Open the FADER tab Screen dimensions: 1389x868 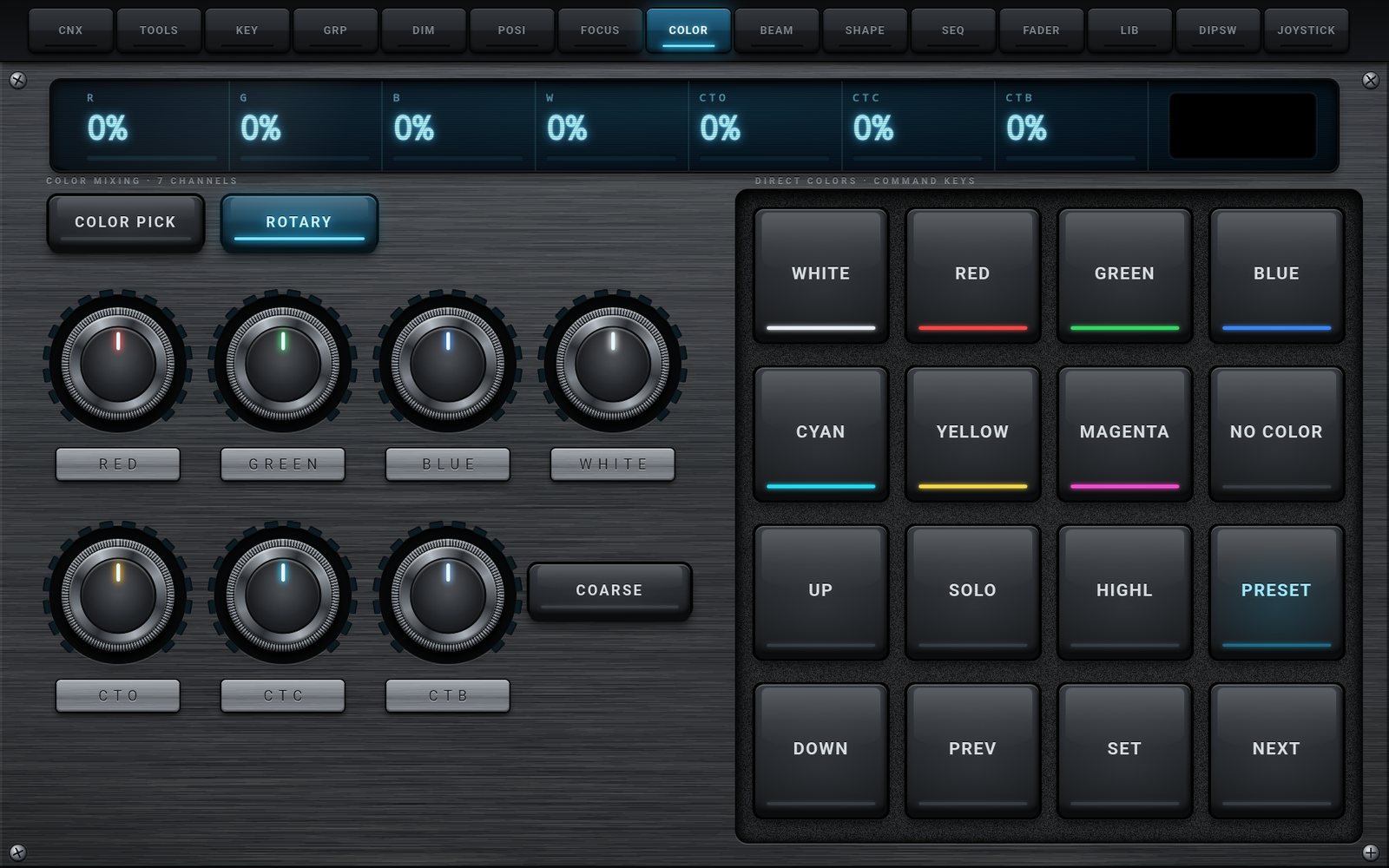click(1041, 30)
